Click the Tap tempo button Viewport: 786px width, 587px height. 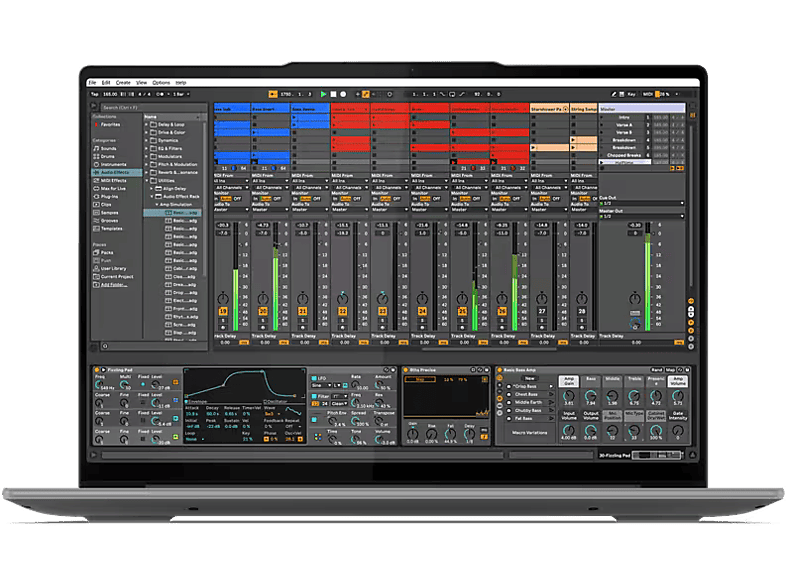pos(94,94)
